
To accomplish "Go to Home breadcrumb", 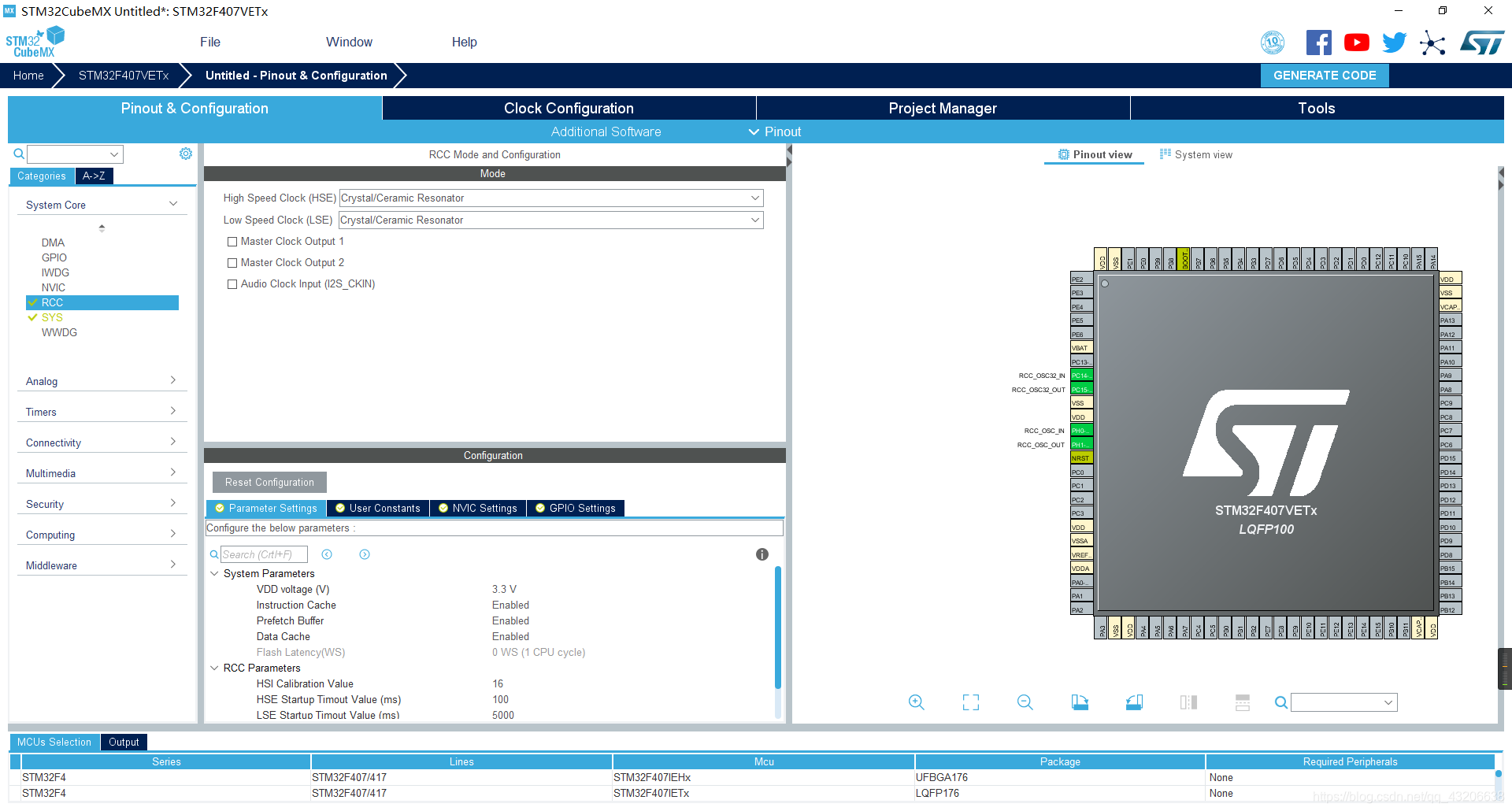I will (28, 76).
